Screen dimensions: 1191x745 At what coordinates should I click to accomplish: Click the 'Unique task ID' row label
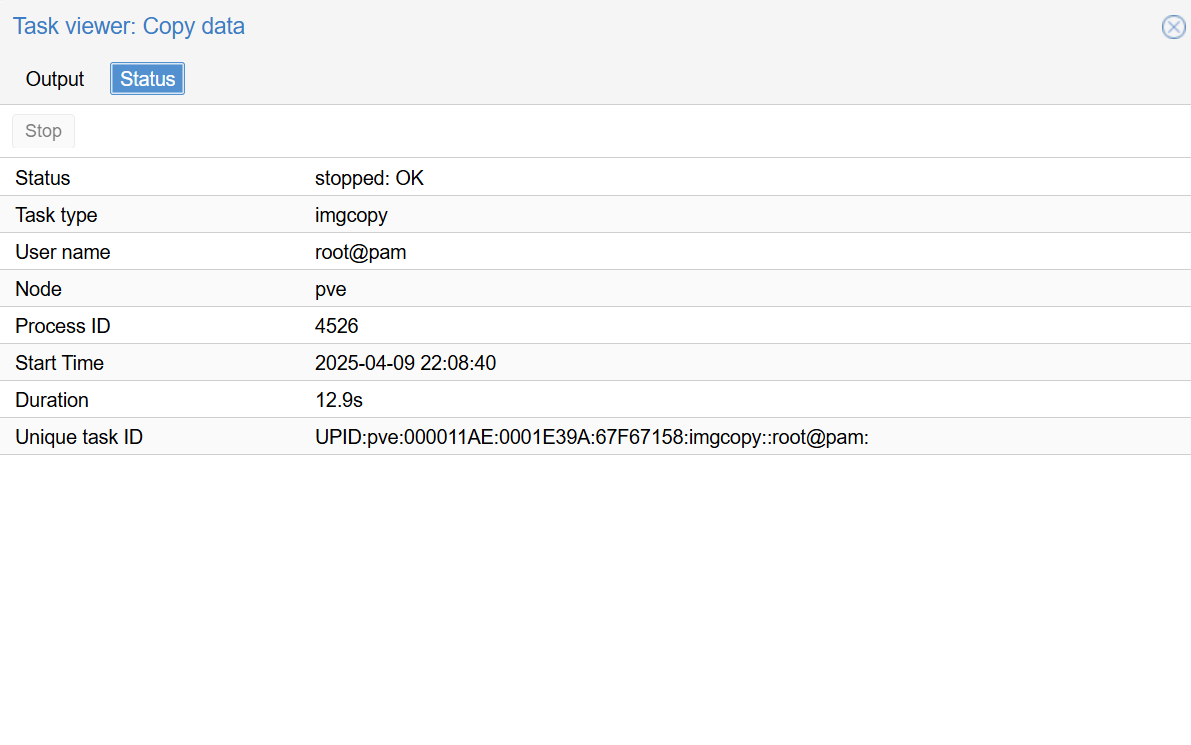pos(79,438)
